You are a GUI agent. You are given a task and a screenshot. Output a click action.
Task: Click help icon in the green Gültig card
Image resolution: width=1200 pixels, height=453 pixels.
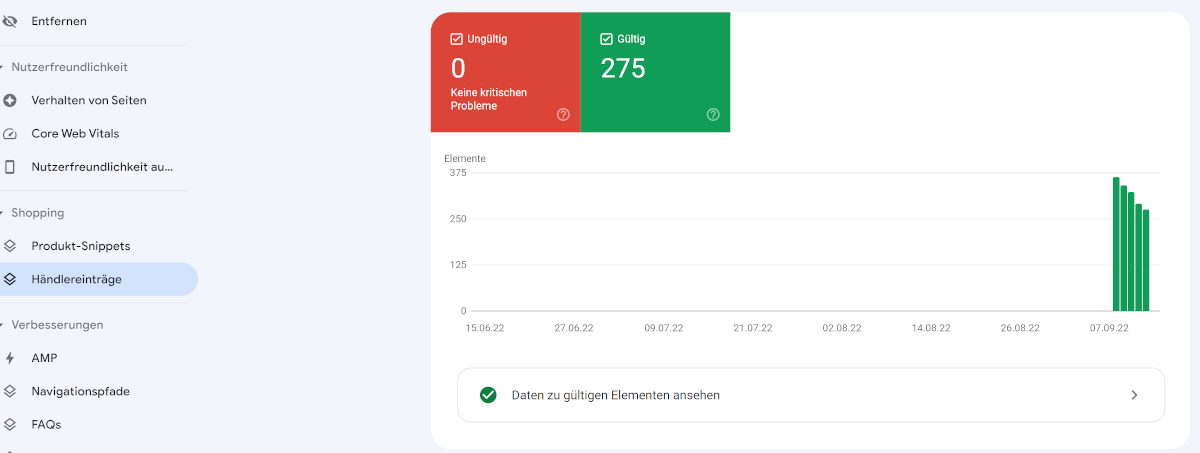pos(713,115)
